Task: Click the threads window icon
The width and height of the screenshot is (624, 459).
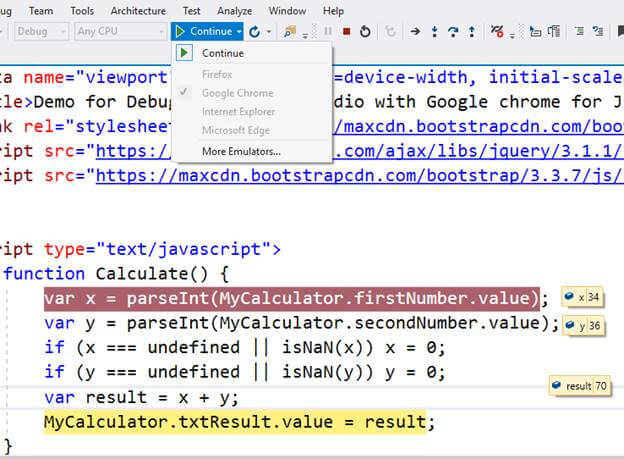Action: pos(535,31)
